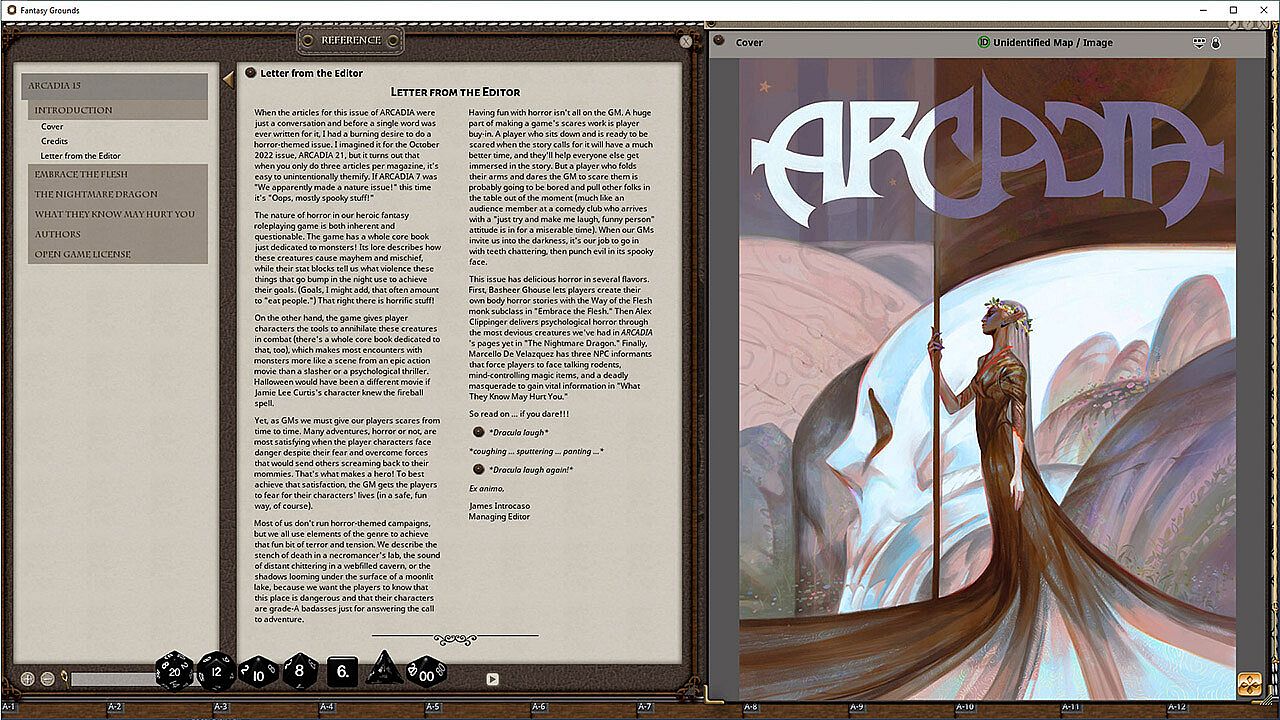Viewport: 1280px width, 720px height.
Task: Roll the d4 pyramid die
Action: point(384,669)
